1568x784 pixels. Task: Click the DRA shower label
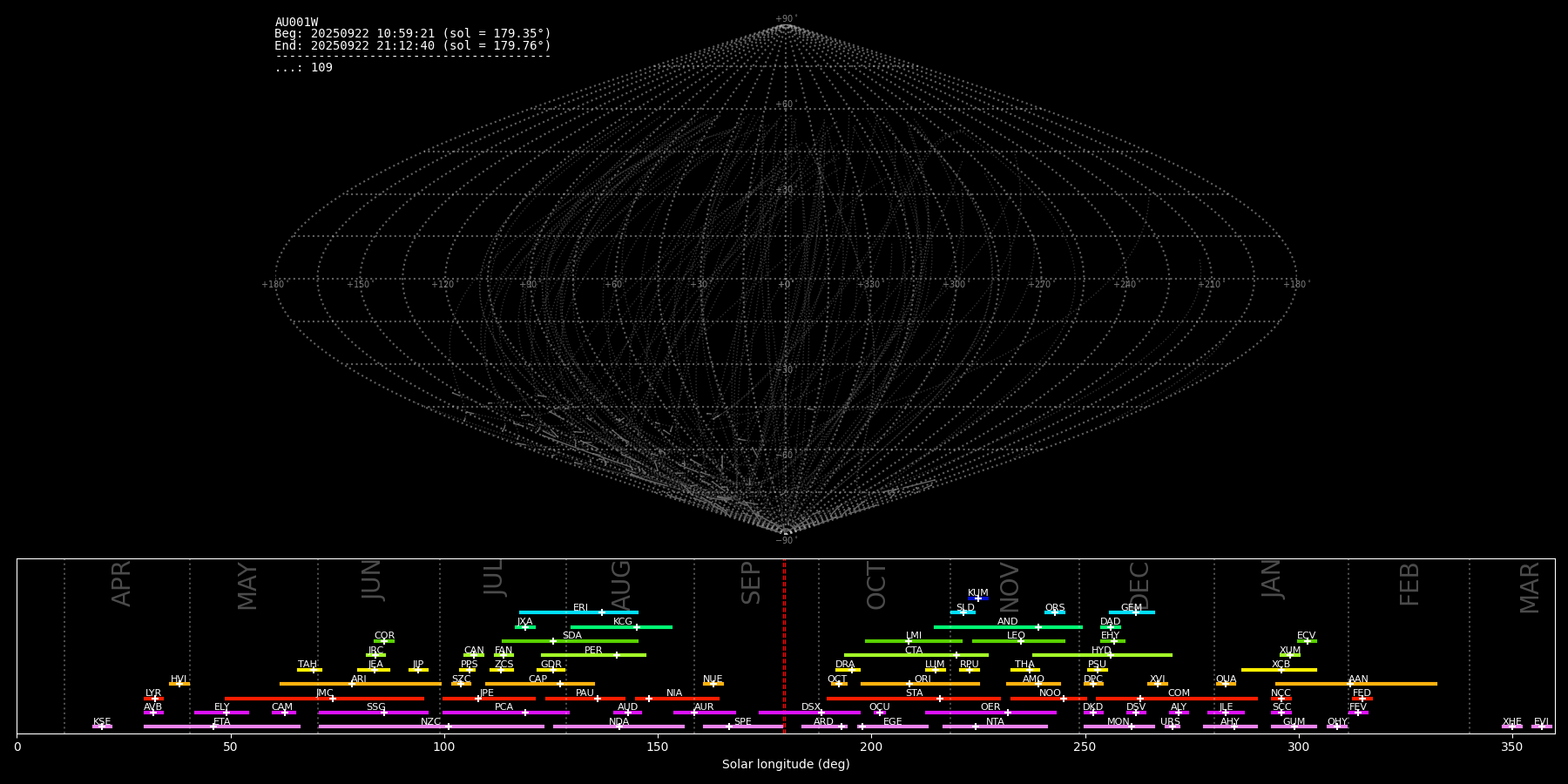pos(845,665)
